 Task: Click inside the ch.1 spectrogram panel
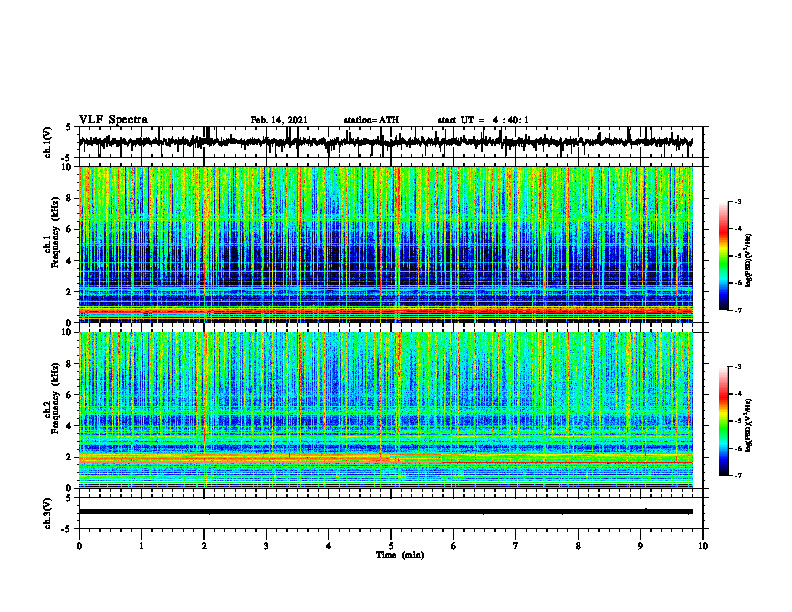click(x=386, y=244)
